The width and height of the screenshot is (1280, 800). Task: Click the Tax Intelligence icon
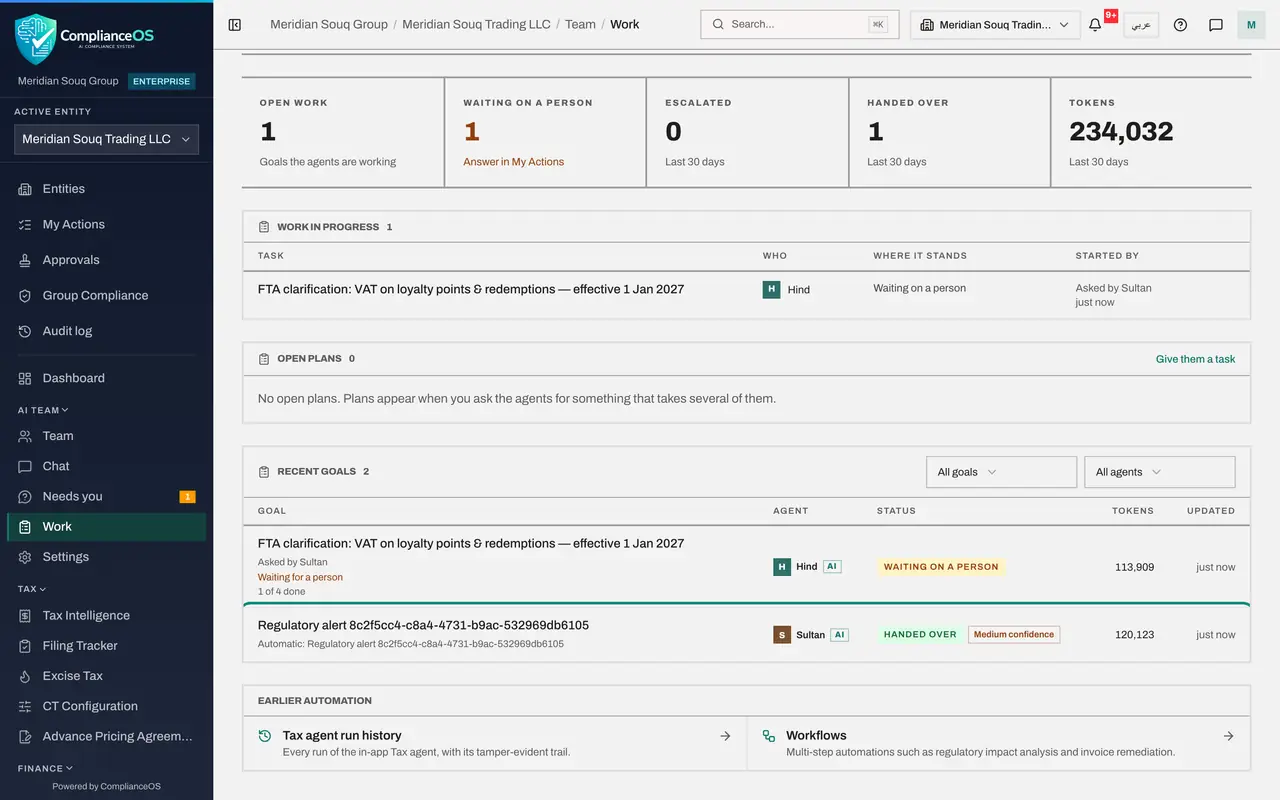coord(25,616)
